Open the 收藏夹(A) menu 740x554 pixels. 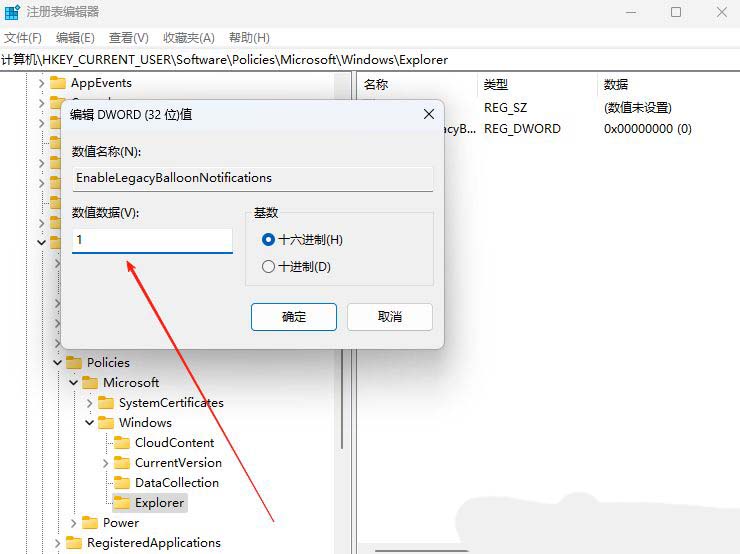pos(189,38)
